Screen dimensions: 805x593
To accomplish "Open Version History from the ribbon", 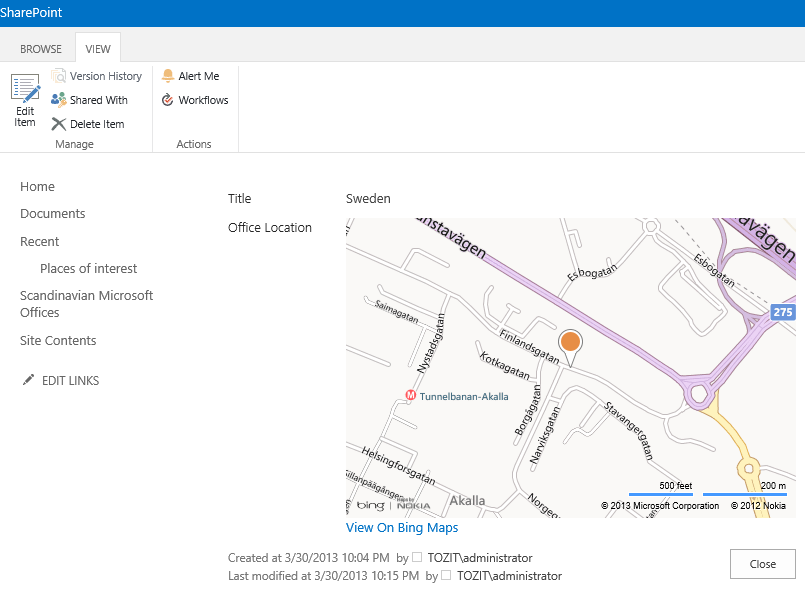I will click(x=97, y=76).
